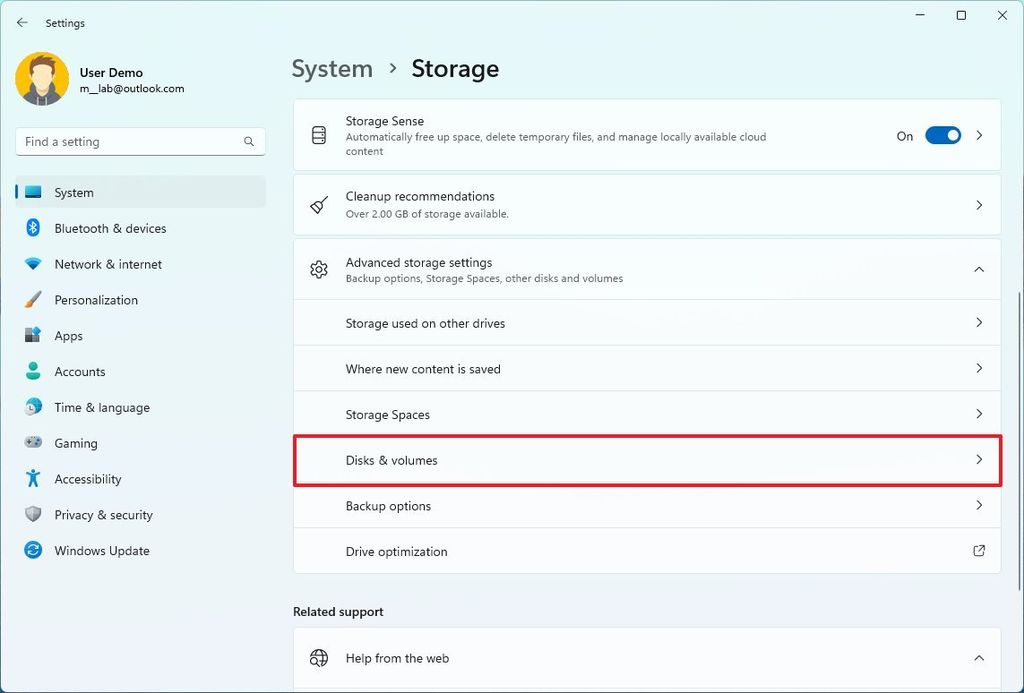Turn off Storage Sense
The image size is (1024, 693).
943,136
